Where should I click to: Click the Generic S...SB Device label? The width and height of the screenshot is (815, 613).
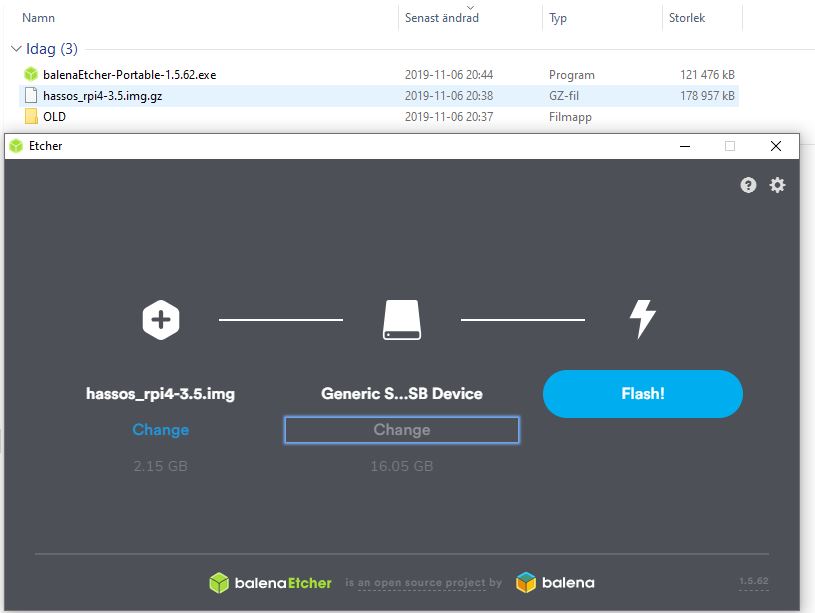tap(402, 394)
